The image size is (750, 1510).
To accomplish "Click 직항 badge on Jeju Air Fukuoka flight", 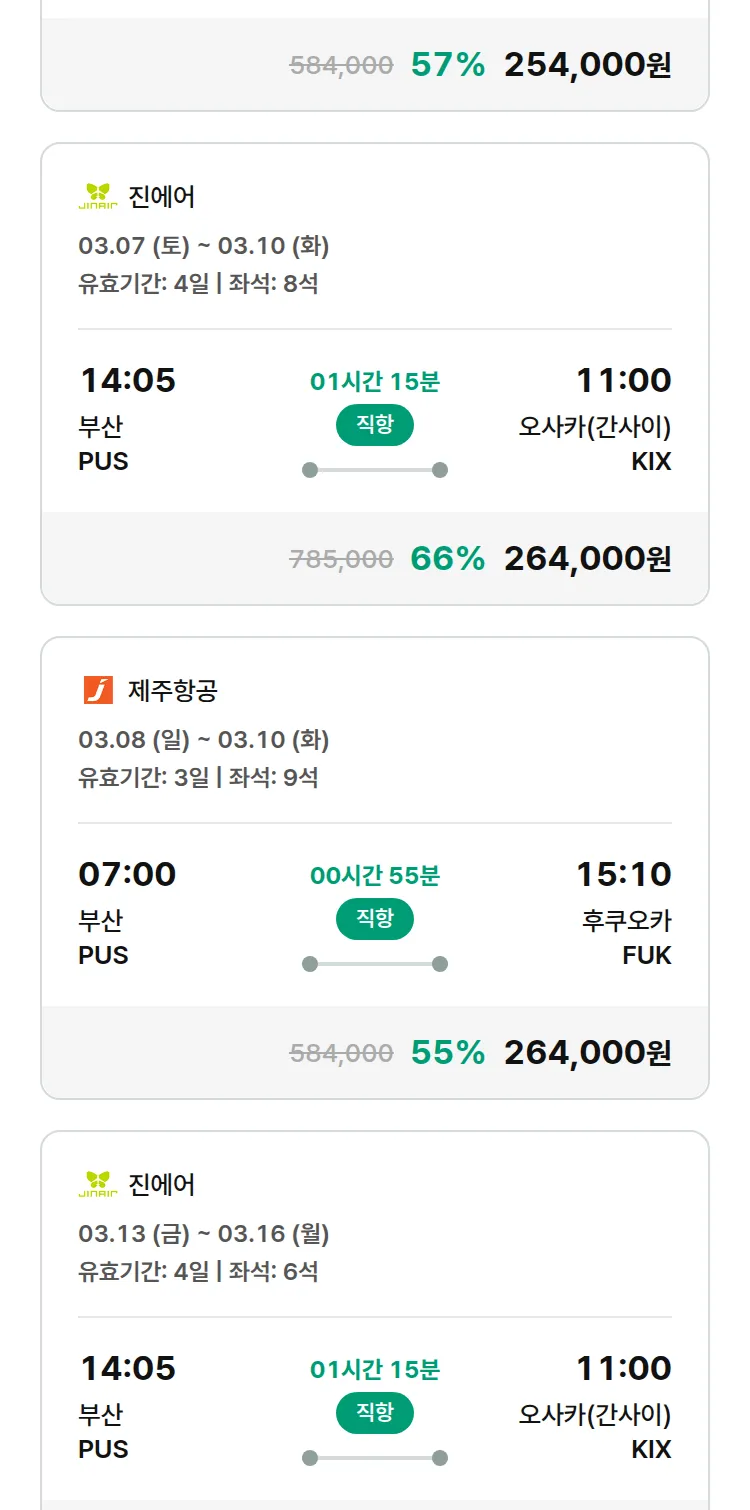I will 375,919.
